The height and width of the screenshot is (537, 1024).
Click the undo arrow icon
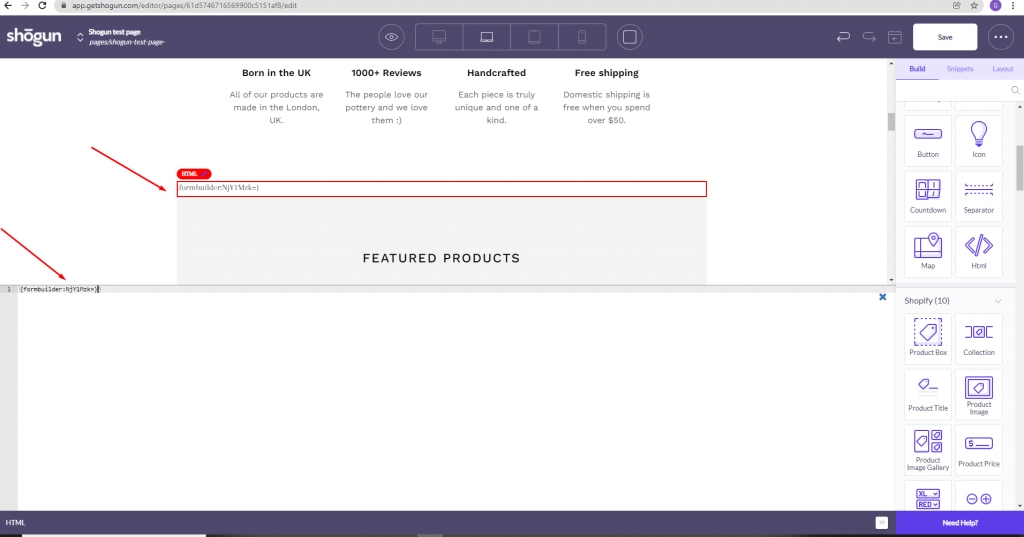pyautogui.click(x=844, y=37)
